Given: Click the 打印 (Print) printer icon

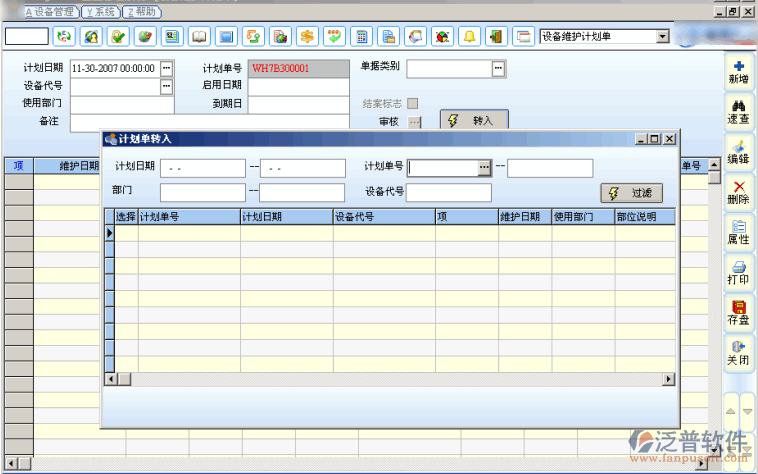Looking at the screenshot, I should 738,273.
